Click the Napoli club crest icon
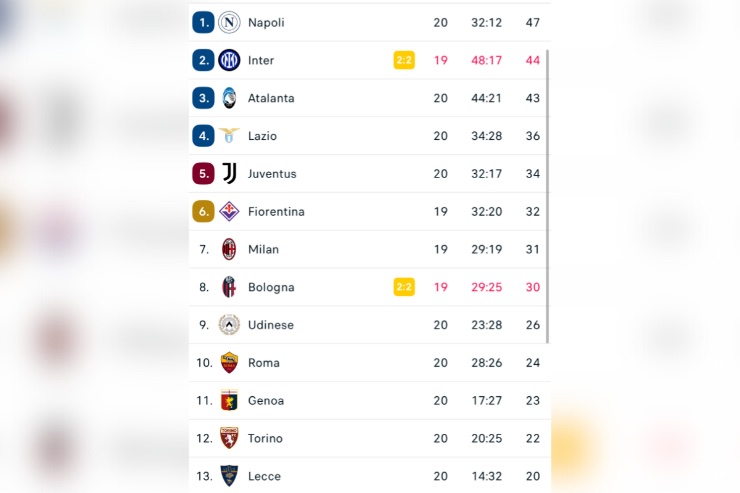This screenshot has height=493, width=740. pos(230,22)
